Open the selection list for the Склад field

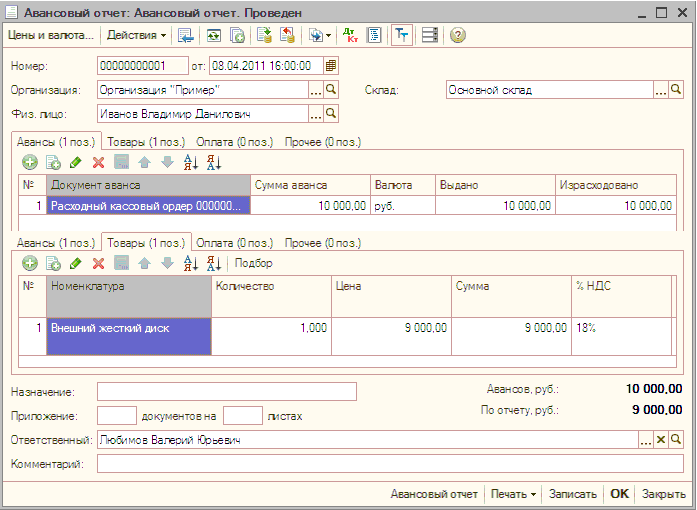point(660,90)
